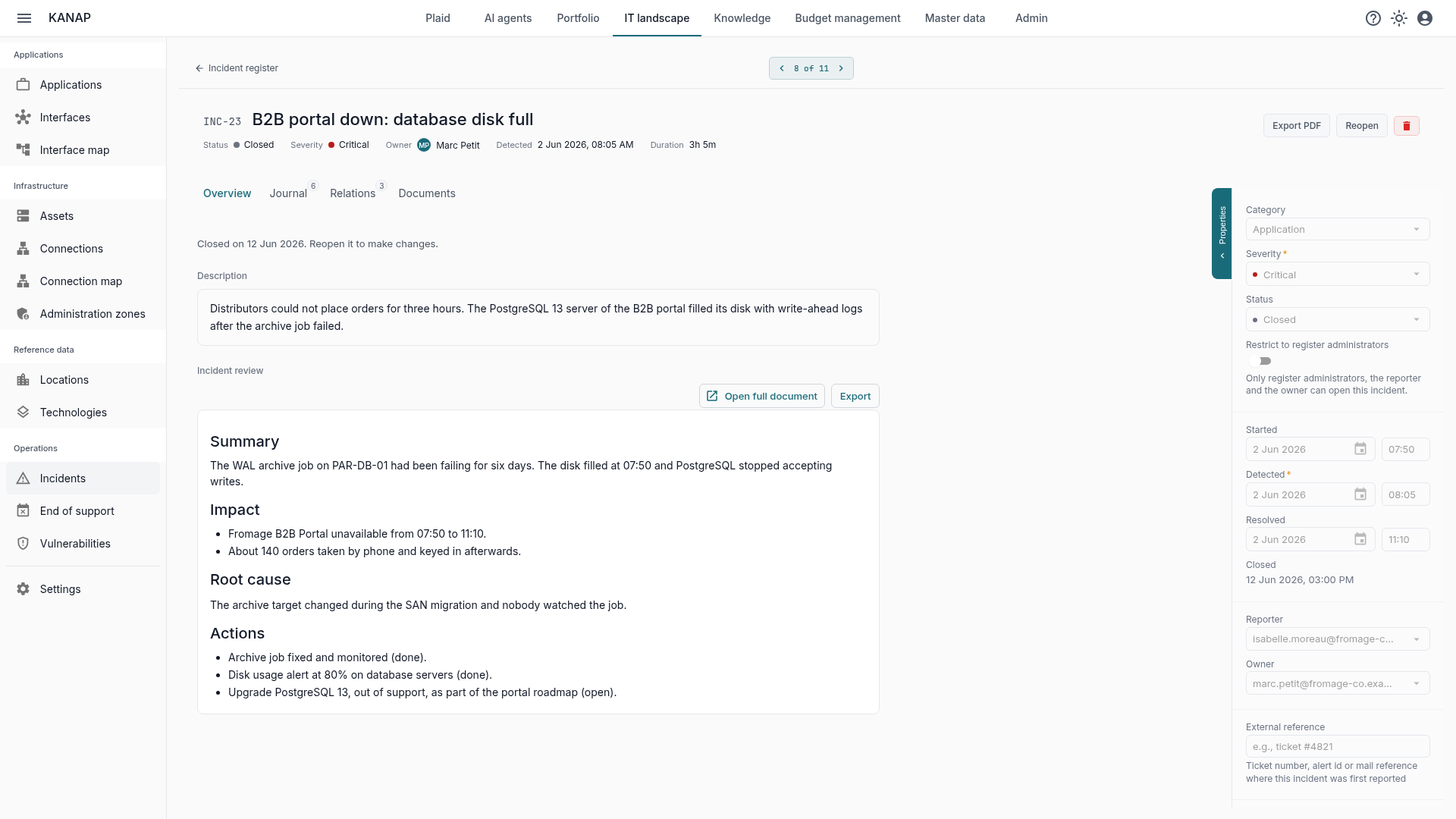The width and height of the screenshot is (1456, 819).
Task: Open the Knowledge top menu
Action: click(x=742, y=18)
